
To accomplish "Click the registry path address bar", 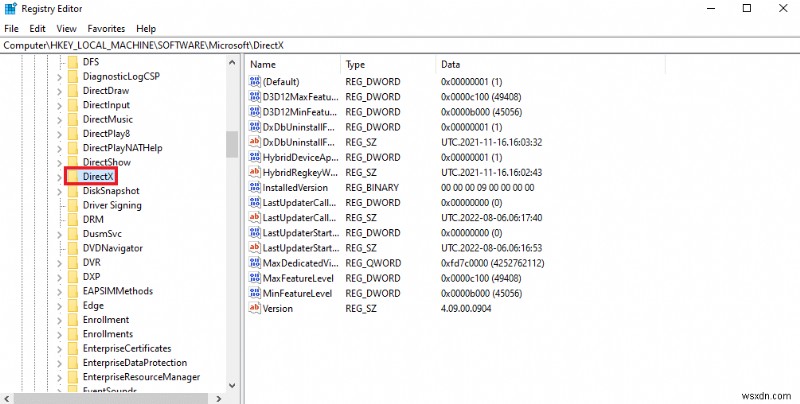I will pos(400,45).
